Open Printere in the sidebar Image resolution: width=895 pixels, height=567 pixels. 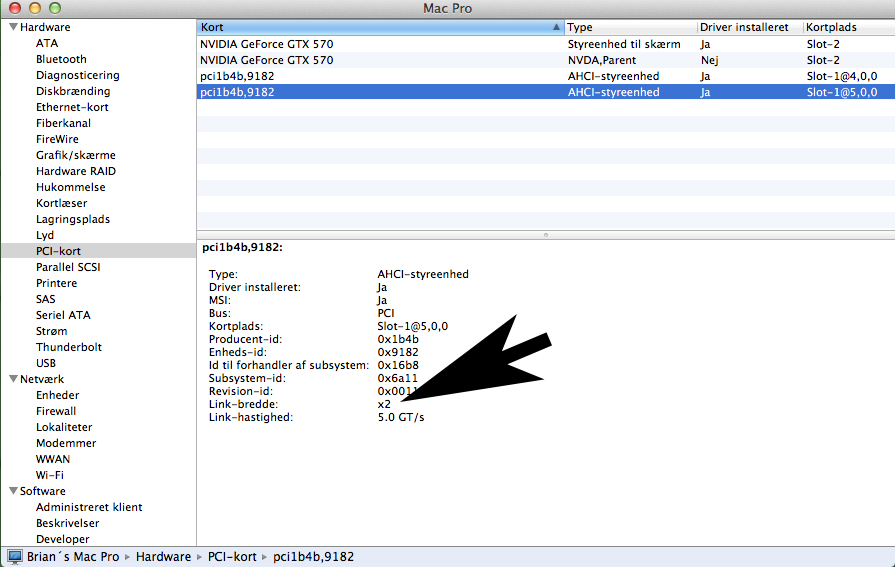(57, 283)
